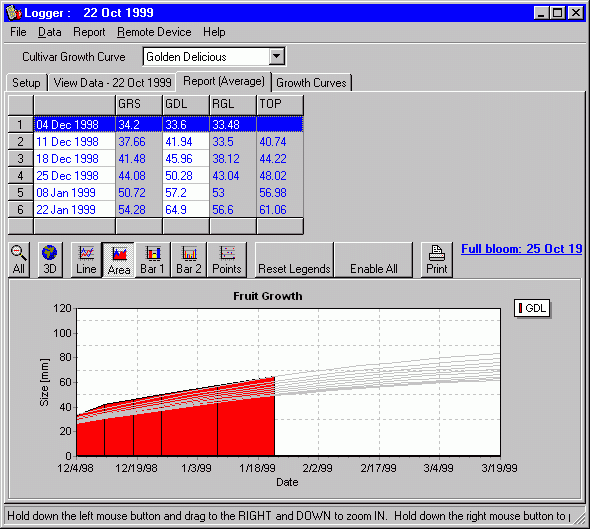Expand the Cultivar Growth Curve dropdown arrow
Screen dimensions: 590x529
pyautogui.click(x=277, y=56)
